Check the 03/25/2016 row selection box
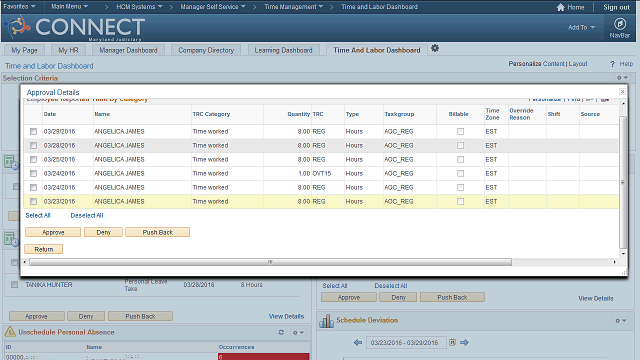 [x=33, y=159]
